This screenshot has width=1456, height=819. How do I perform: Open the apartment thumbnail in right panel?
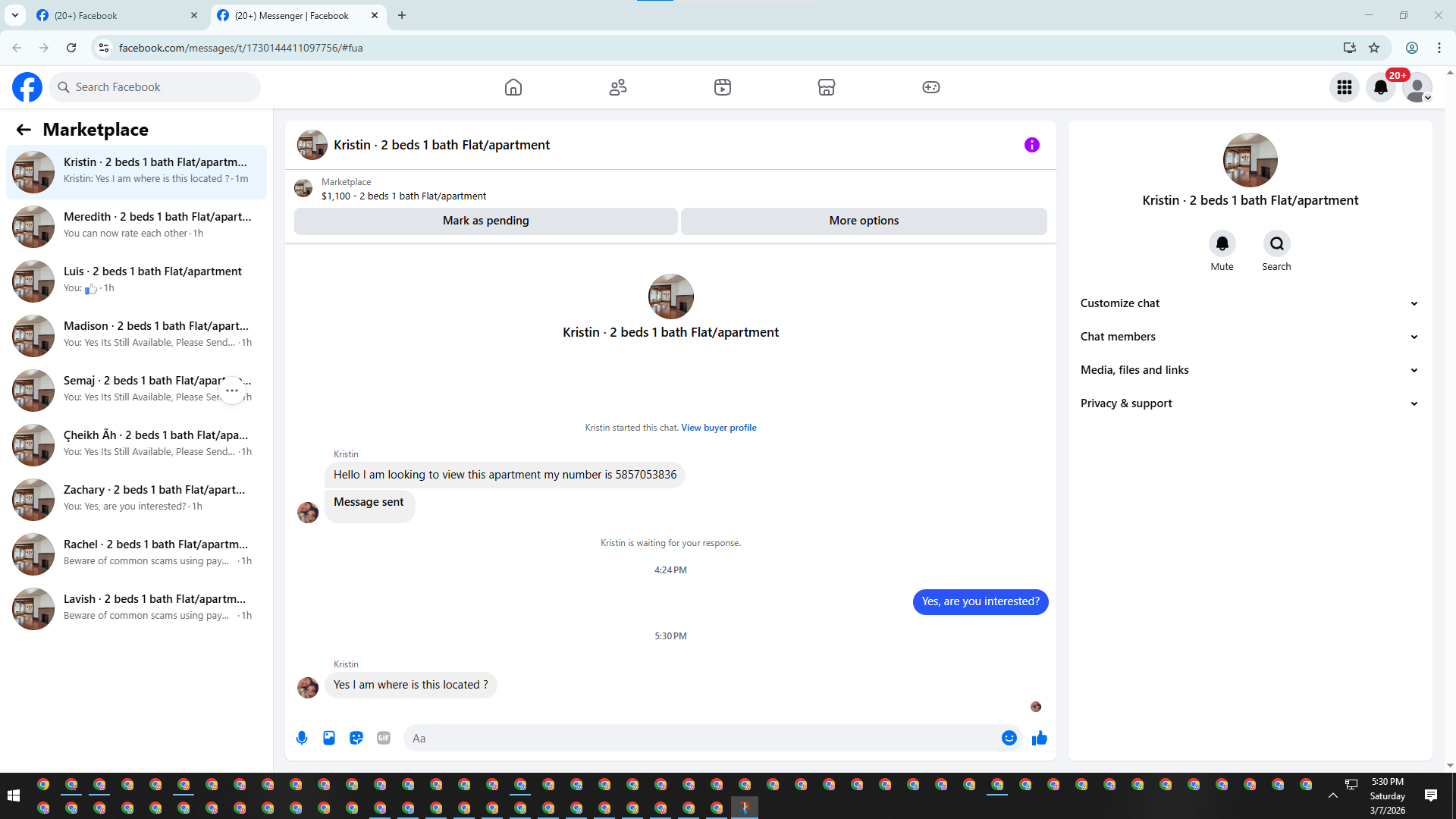tap(1250, 160)
